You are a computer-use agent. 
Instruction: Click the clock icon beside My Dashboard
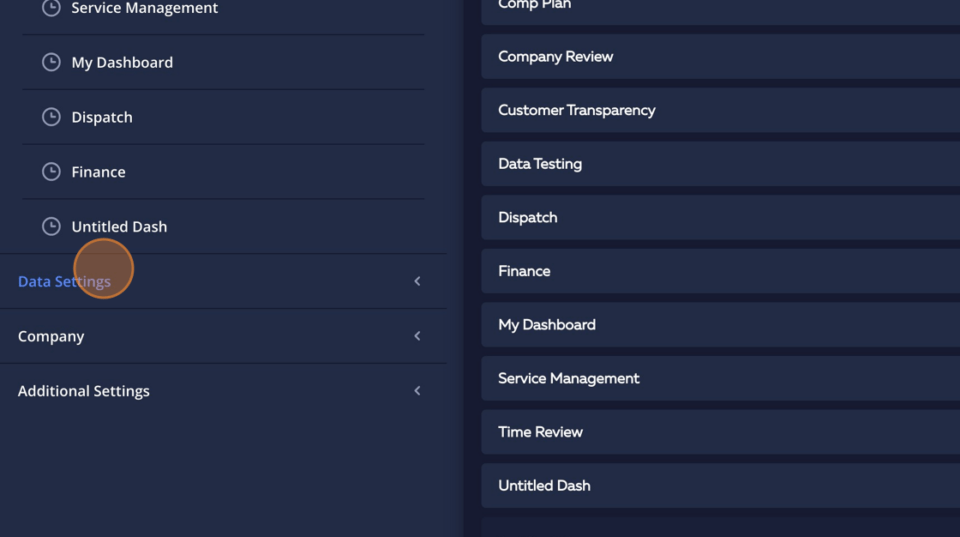pyautogui.click(x=51, y=62)
